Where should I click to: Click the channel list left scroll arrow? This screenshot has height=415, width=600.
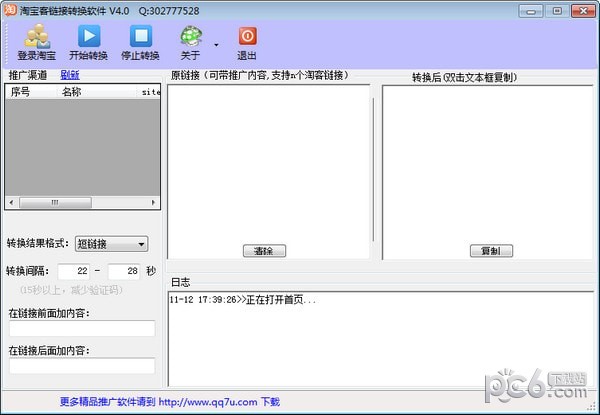coord(11,203)
